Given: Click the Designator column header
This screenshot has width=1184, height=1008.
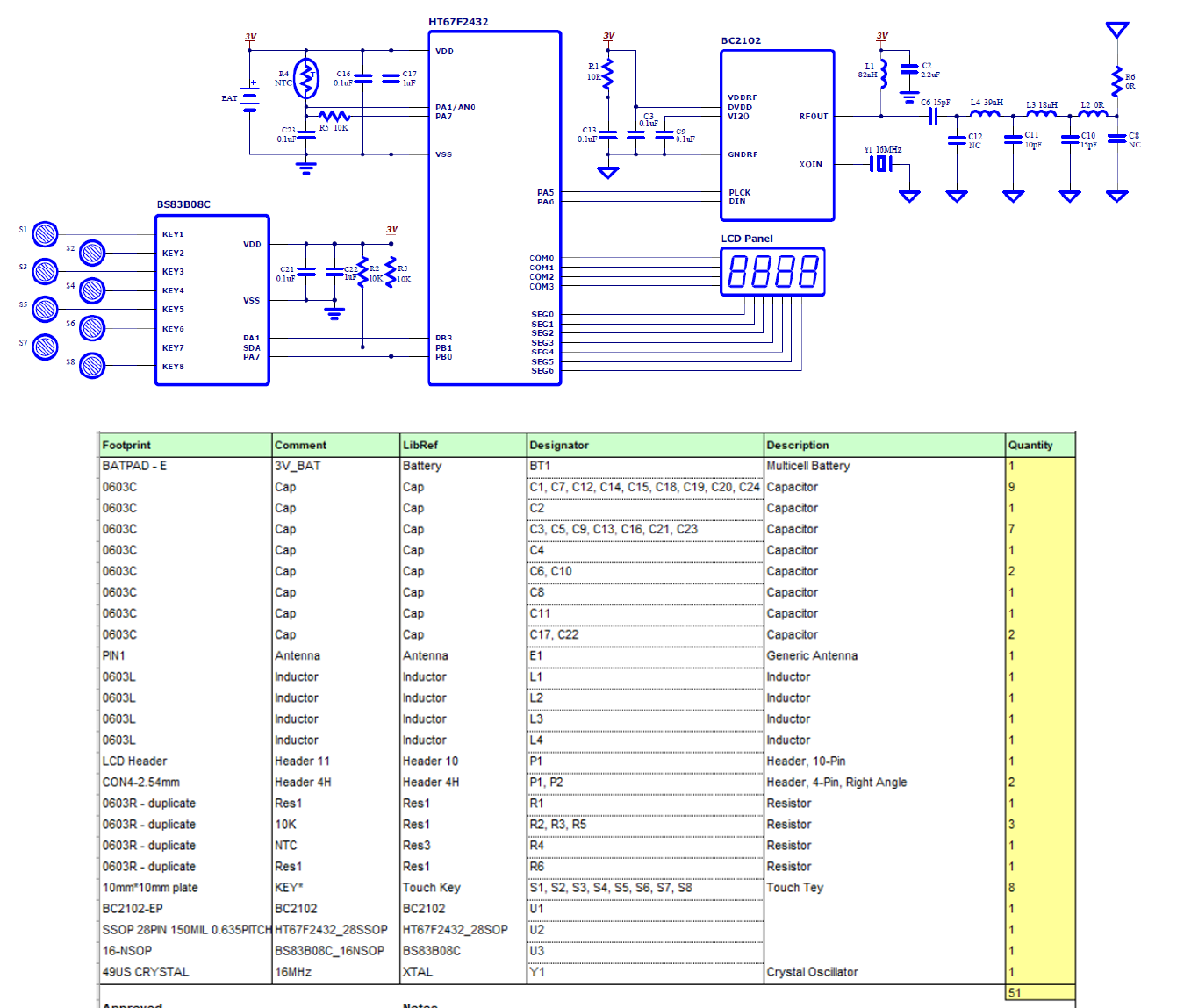Looking at the screenshot, I should pyautogui.click(x=645, y=445).
